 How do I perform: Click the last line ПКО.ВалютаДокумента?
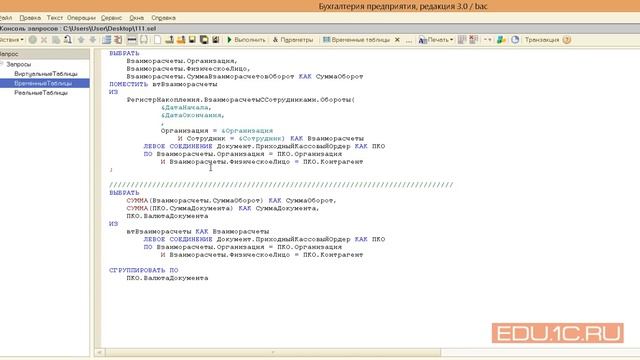[x=167, y=278]
